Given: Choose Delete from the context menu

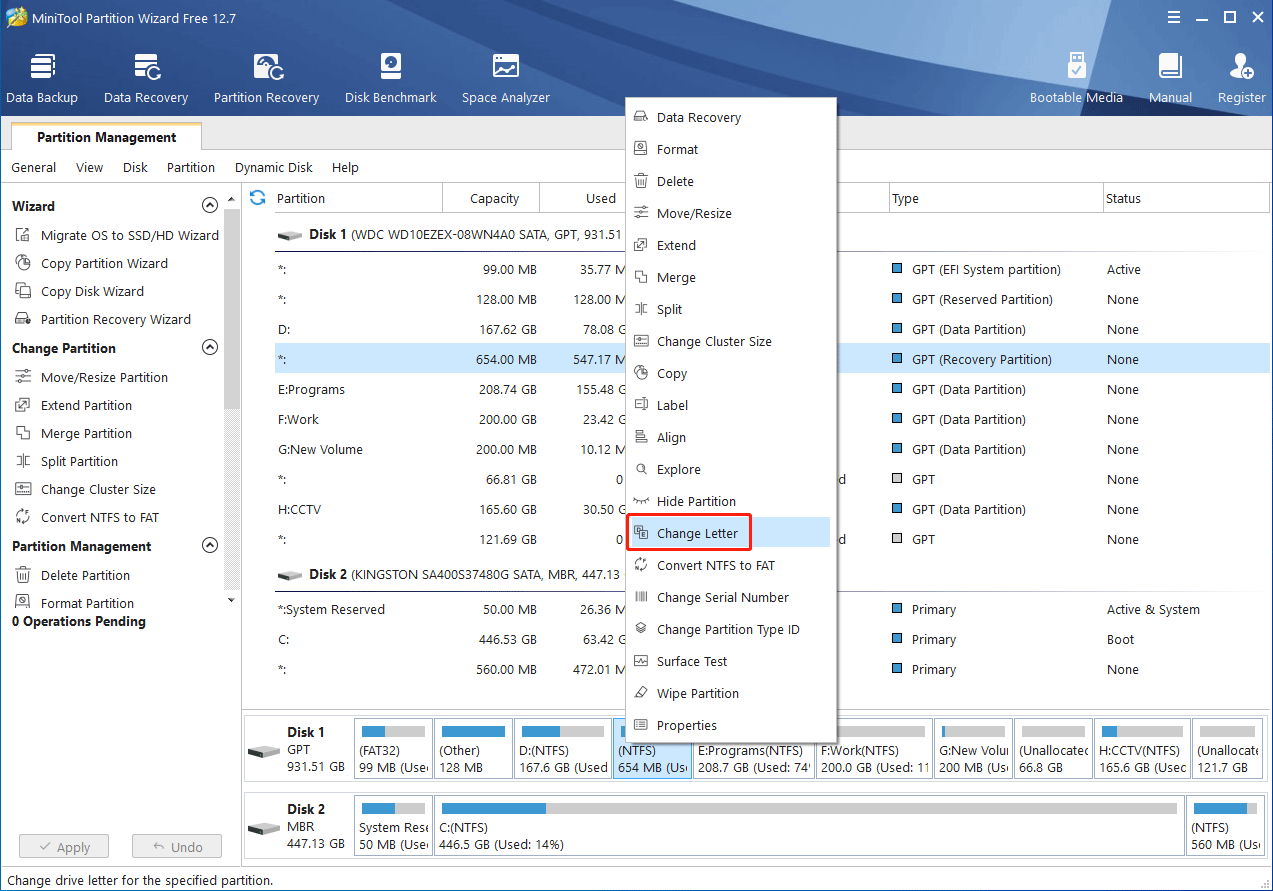Looking at the screenshot, I should click(730, 181).
